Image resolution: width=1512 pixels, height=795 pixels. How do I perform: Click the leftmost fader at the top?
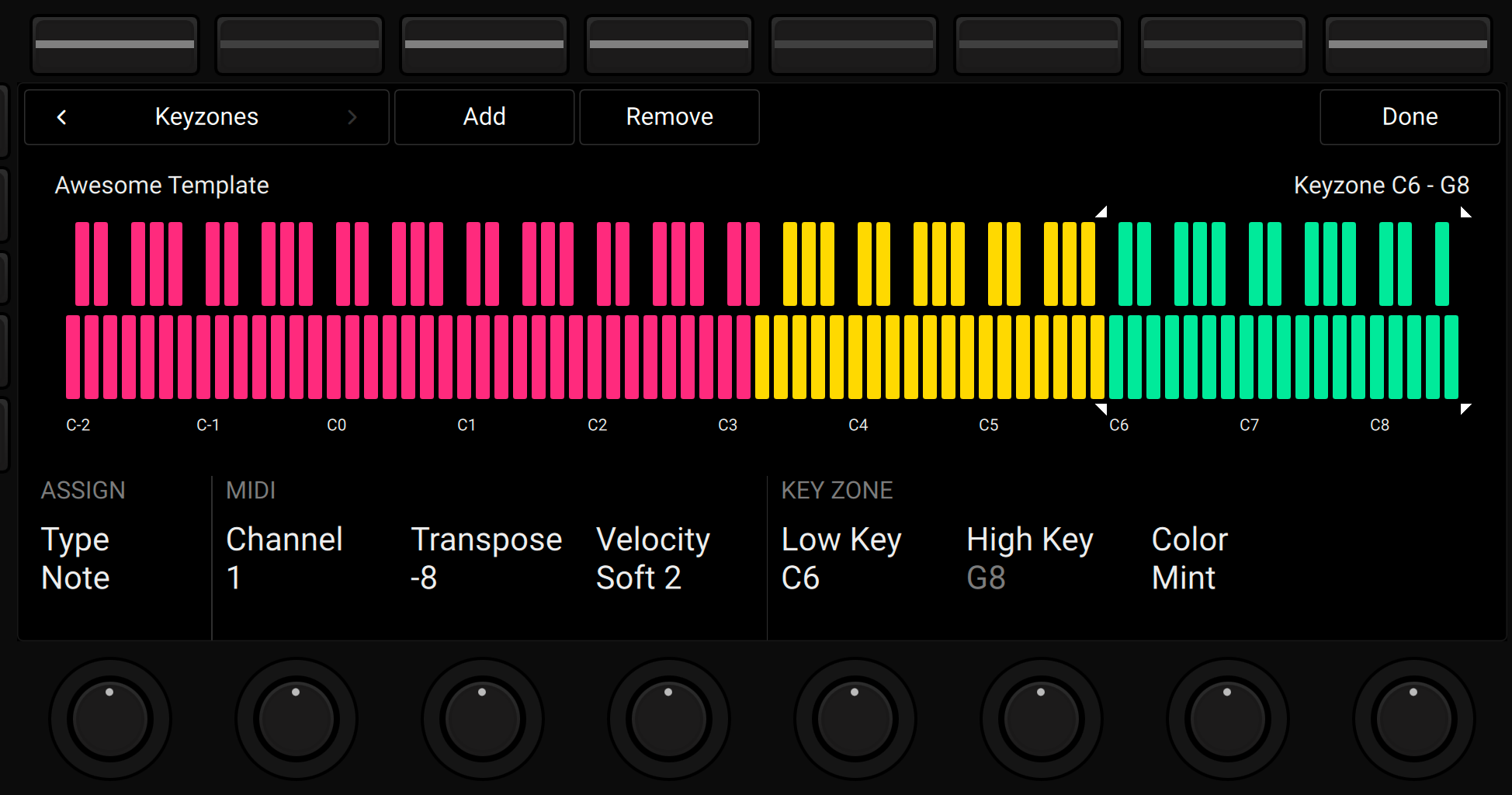coord(114,44)
